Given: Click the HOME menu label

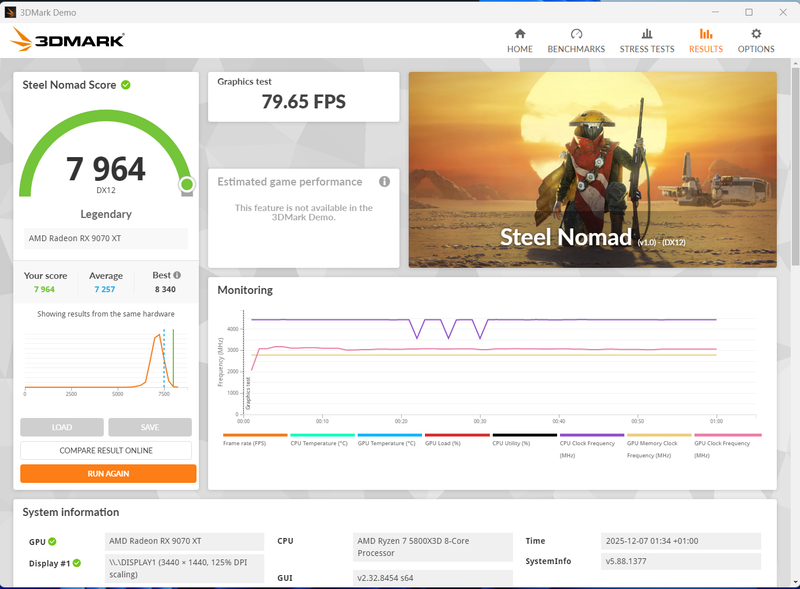Looking at the screenshot, I should click(x=520, y=49).
